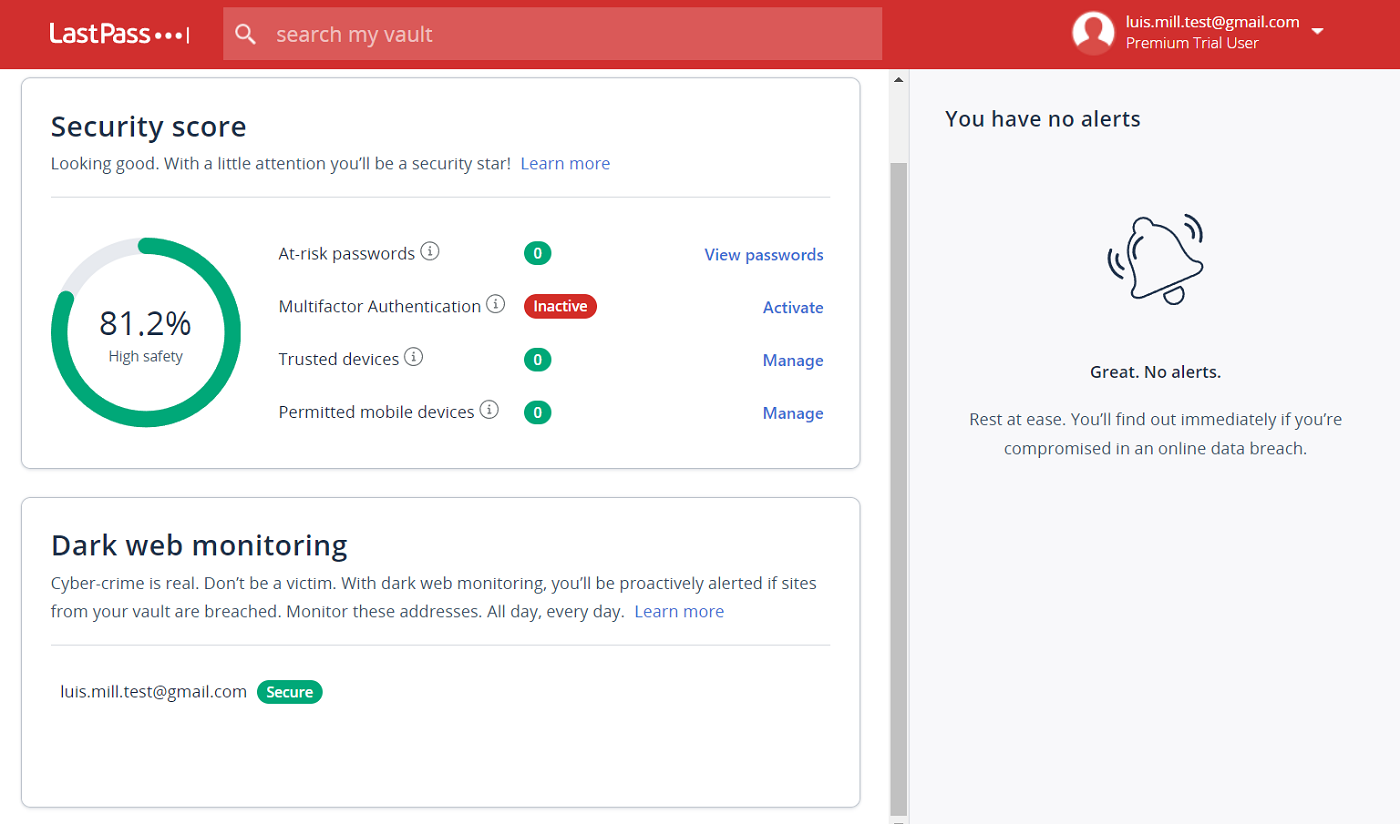Click the Permitted mobile devices count badge
The height and width of the screenshot is (824, 1400).
pyautogui.click(x=537, y=411)
